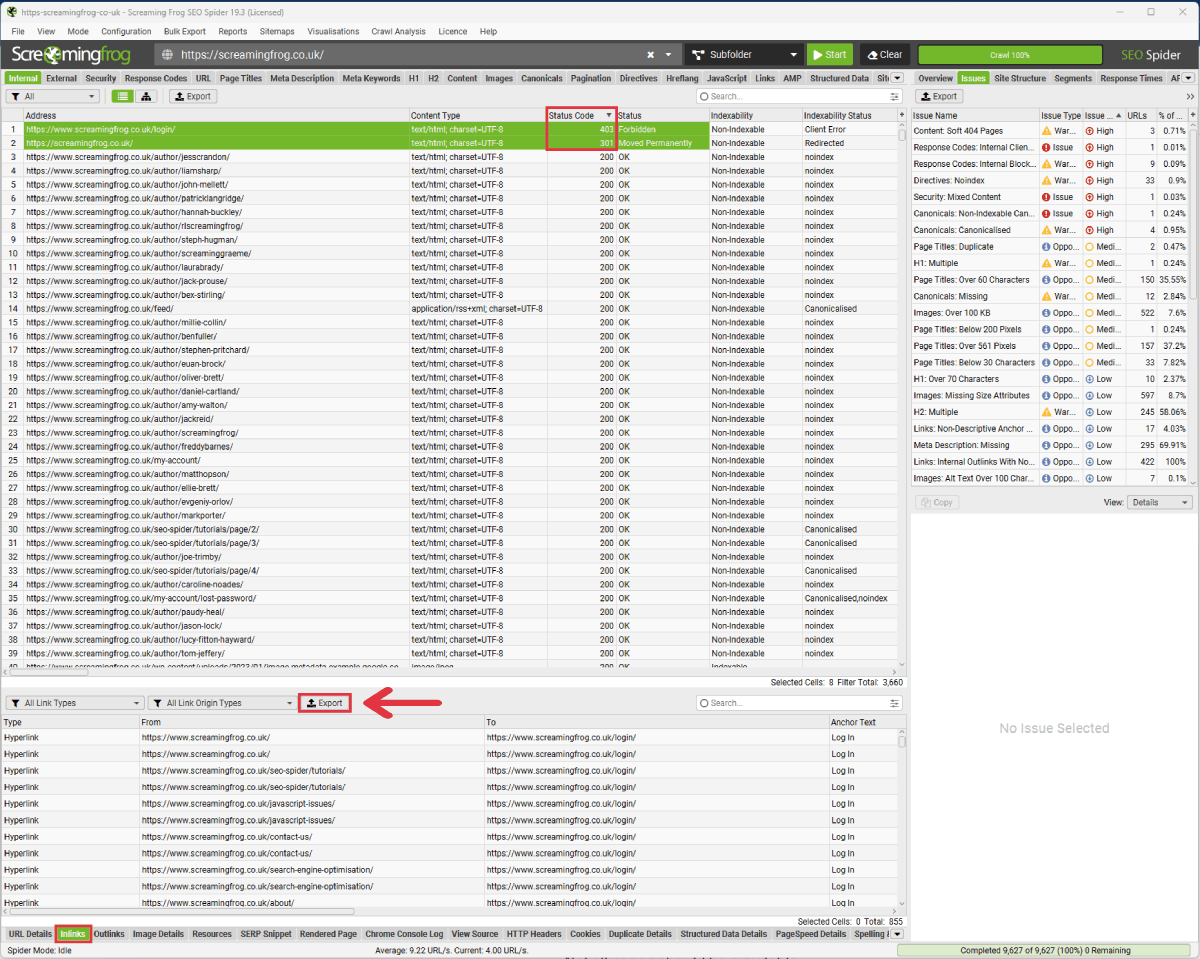Open the Bulk Export menu
The height and width of the screenshot is (959, 1200).
click(x=185, y=32)
